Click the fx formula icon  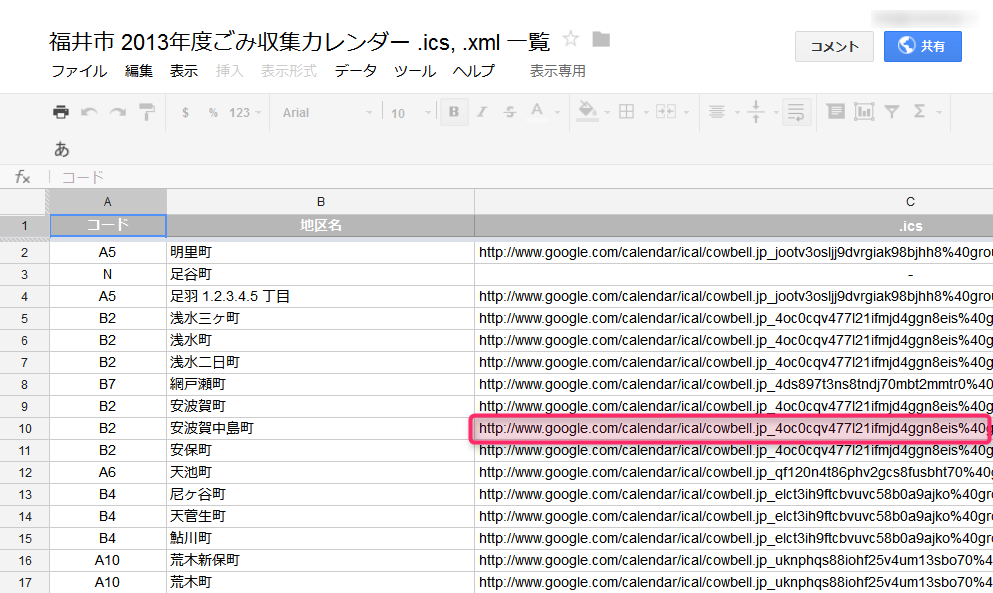point(23,177)
